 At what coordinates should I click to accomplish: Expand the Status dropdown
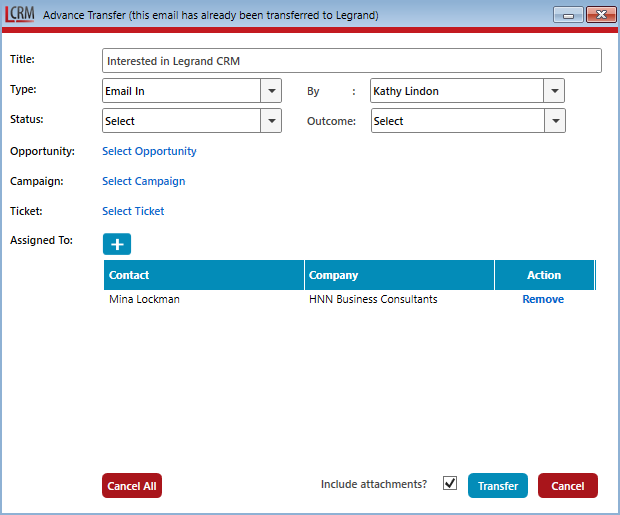pos(271,121)
